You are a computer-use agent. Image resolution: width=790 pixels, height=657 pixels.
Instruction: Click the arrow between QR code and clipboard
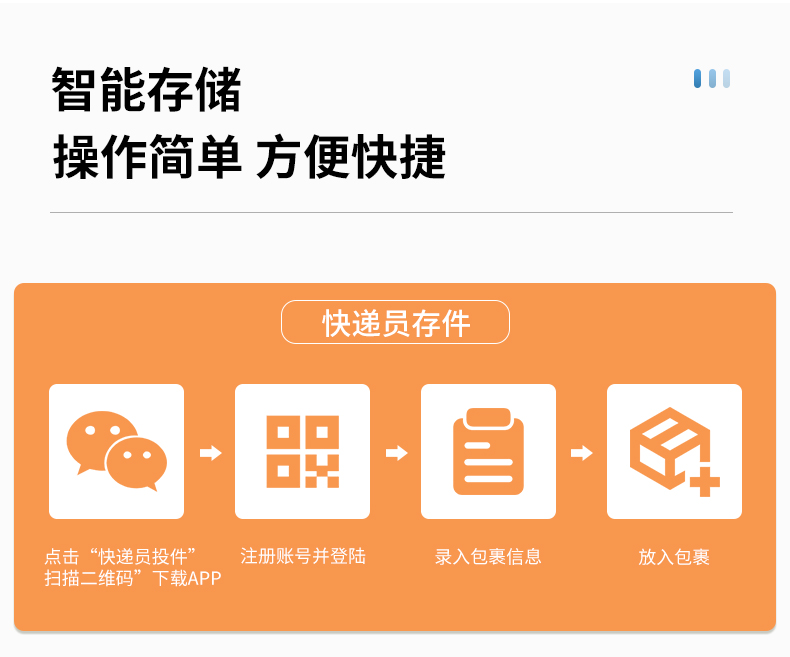pyautogui.click(x=397, y=453)
